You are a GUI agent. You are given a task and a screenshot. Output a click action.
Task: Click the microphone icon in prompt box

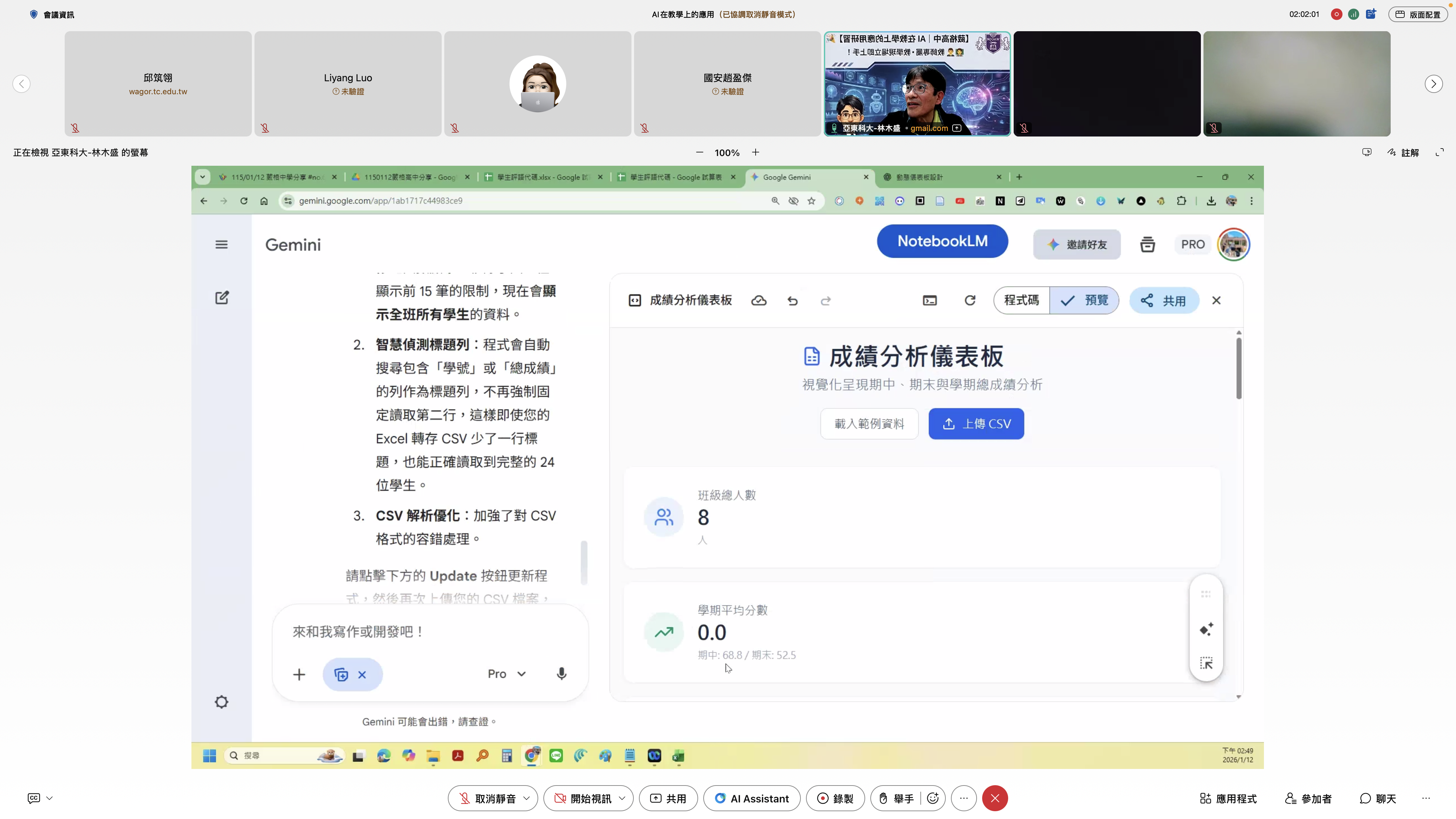[561, 674]
